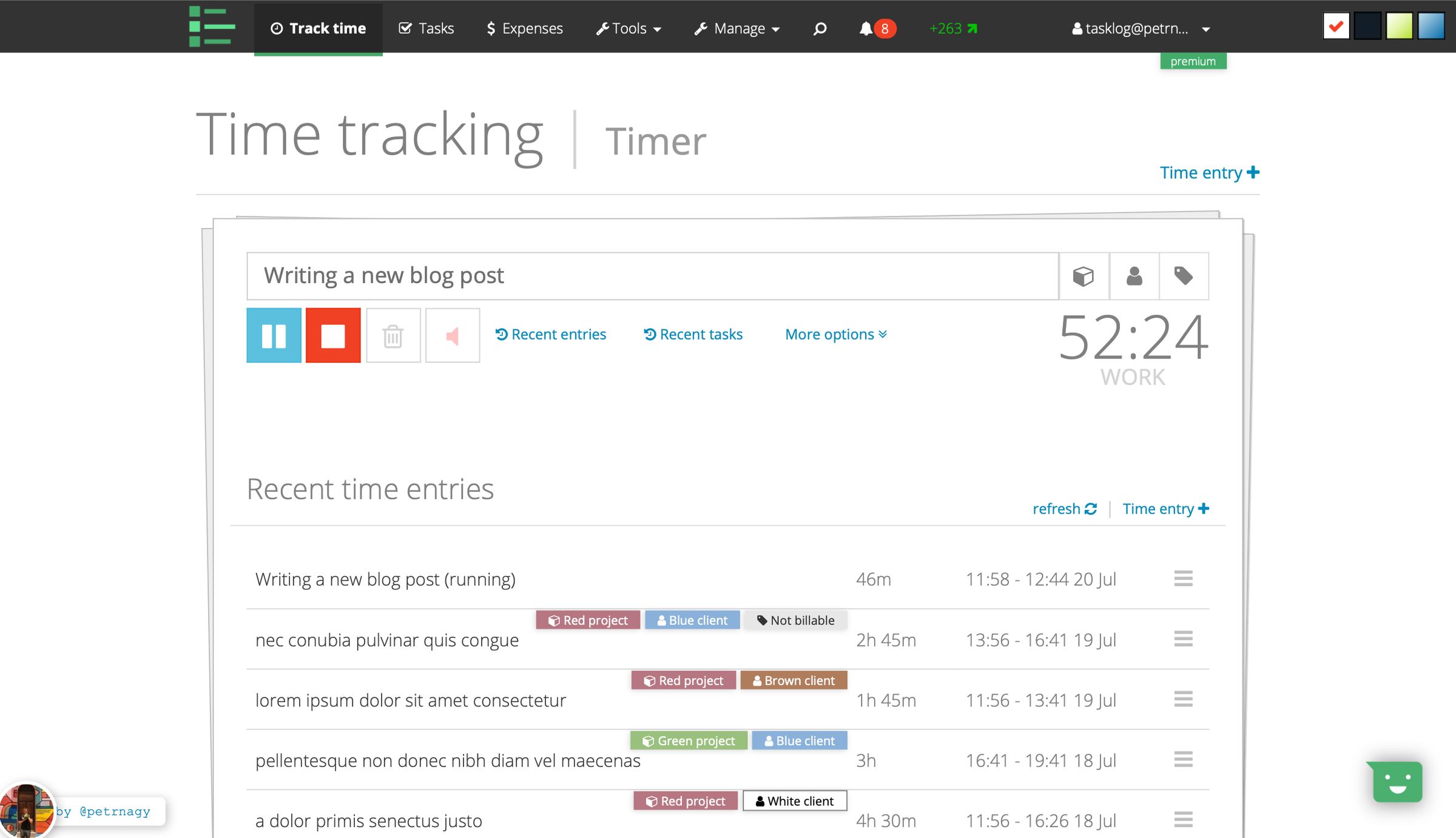Select the green theme swatch in the top right
Image resolution: width=1456 pixels, height=838 pixels.
(1400, 26)
